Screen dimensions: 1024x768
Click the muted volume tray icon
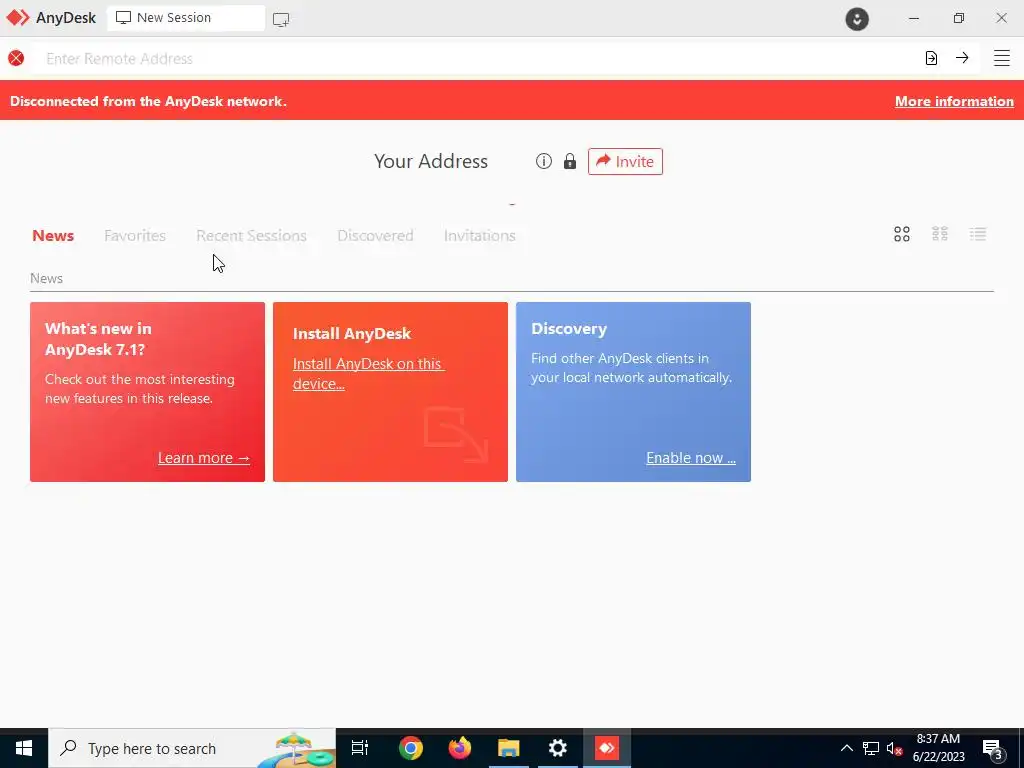pyautogui.click(x=894, y=749)
